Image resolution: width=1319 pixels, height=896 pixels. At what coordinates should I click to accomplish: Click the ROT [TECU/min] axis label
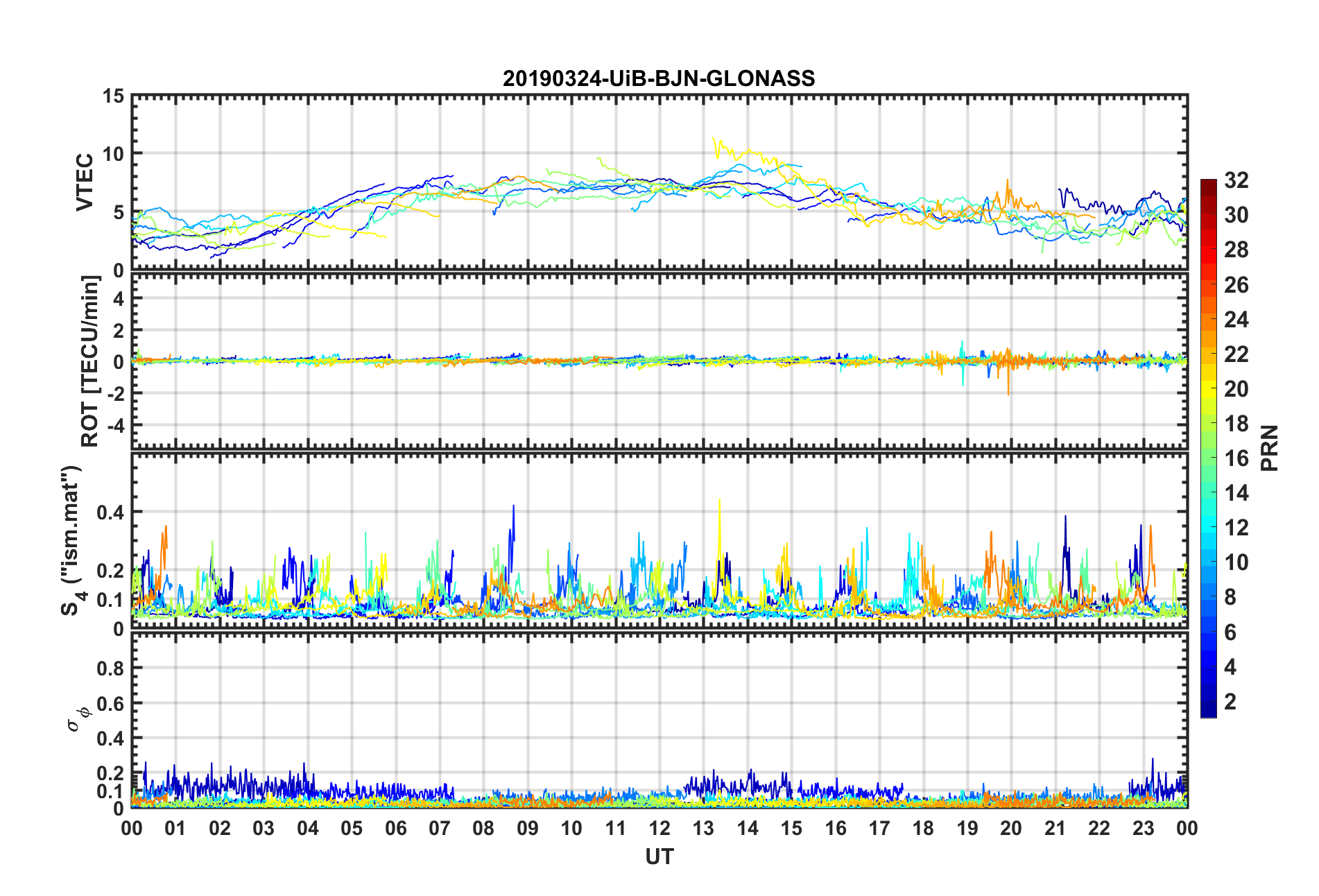90,361
